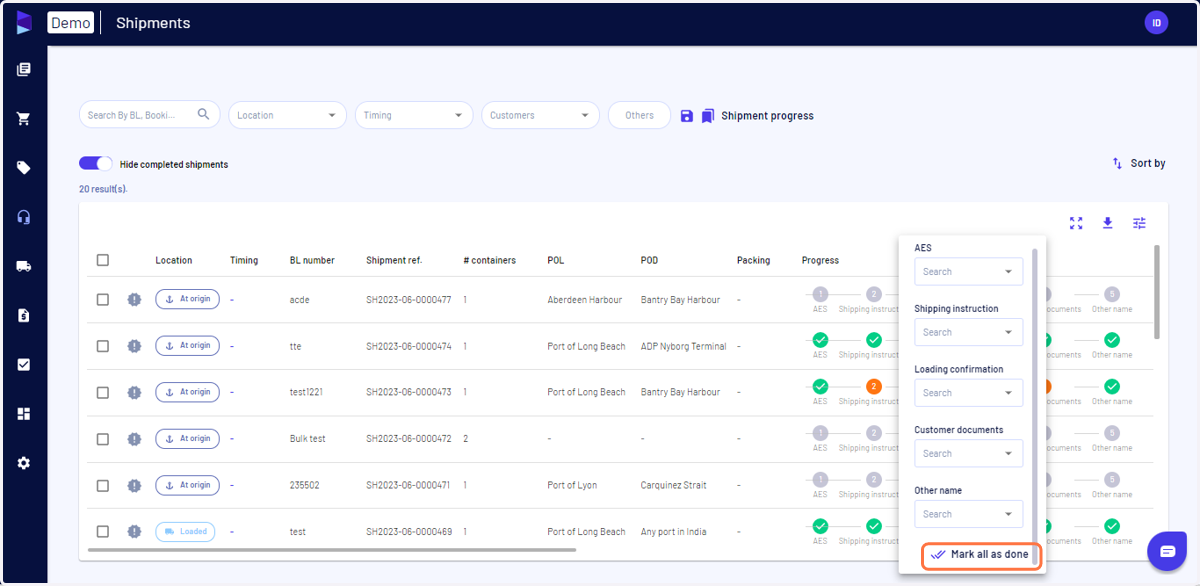1200x586 pixels.
Task: Click the bookmarks icon beside Shipment progress
Action: pyautogui.click(x=707, y=116)
